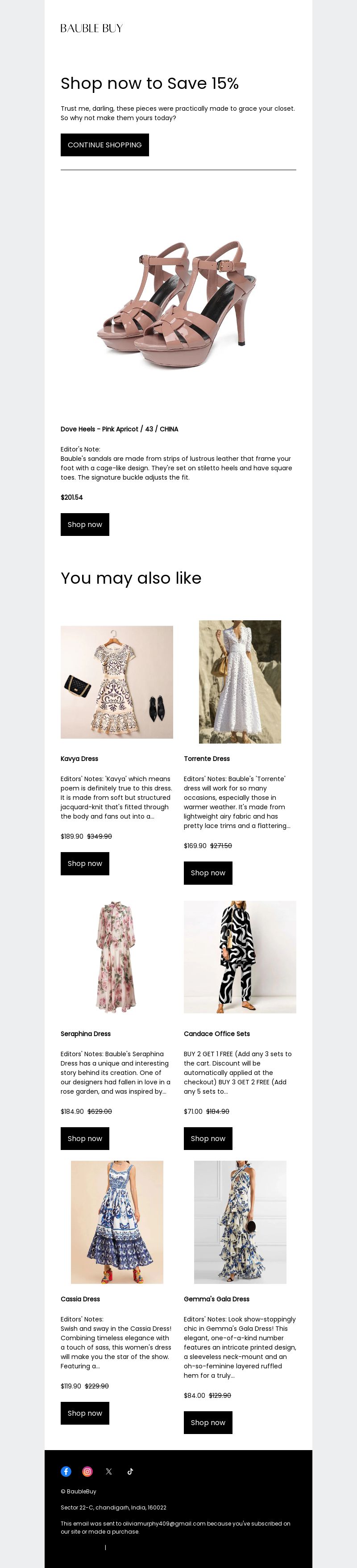Click Shop now for Kavya Dress
The width and height of the screenshot is (357, 1568).
point(85,864)
